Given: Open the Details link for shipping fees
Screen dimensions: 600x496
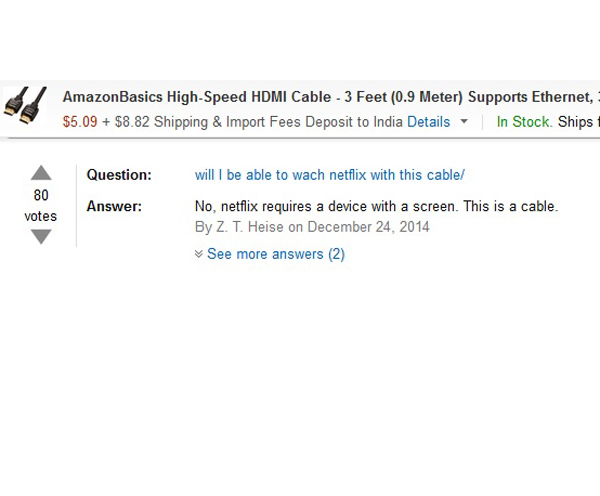Looking at the screenshot, I should (x=429, y=122).
